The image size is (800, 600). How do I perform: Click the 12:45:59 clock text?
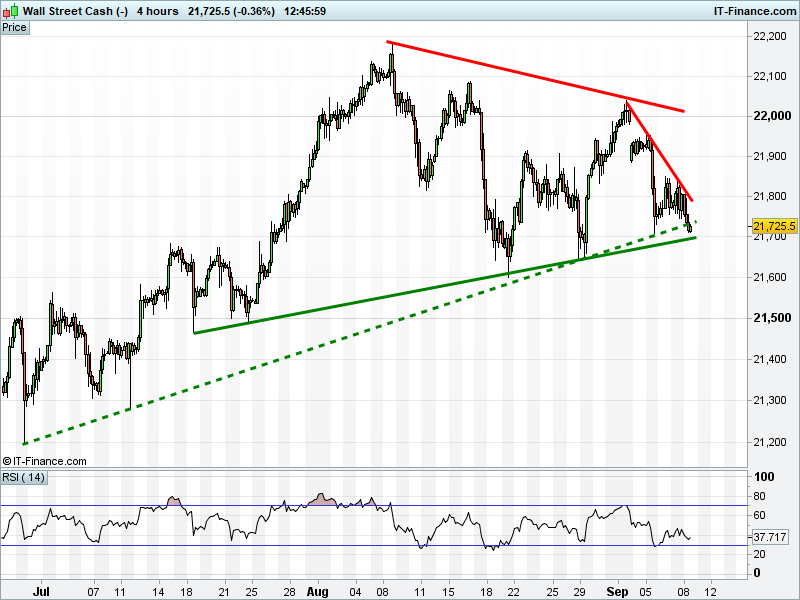[305, 11]
